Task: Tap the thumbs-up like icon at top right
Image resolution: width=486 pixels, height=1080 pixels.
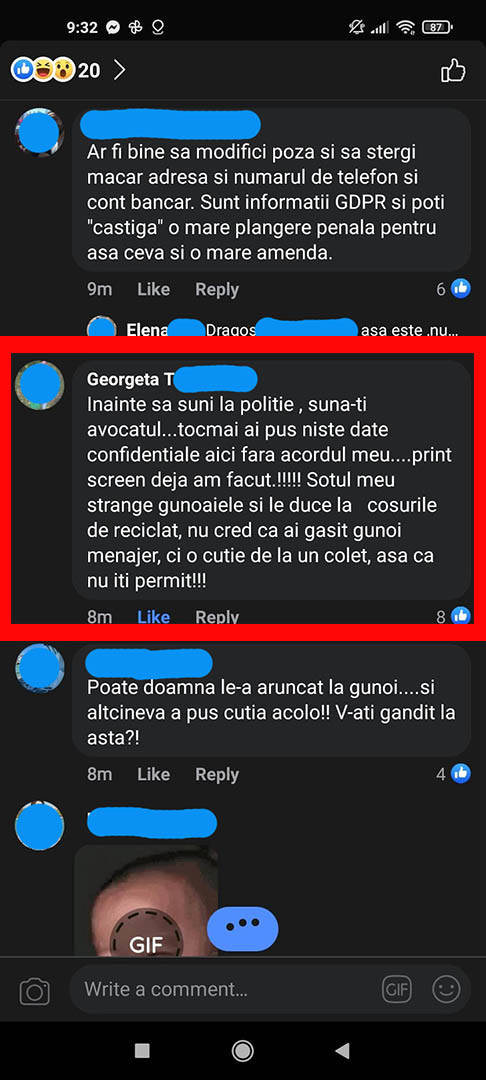Action: pyautogui.click(x=453, y=70)
